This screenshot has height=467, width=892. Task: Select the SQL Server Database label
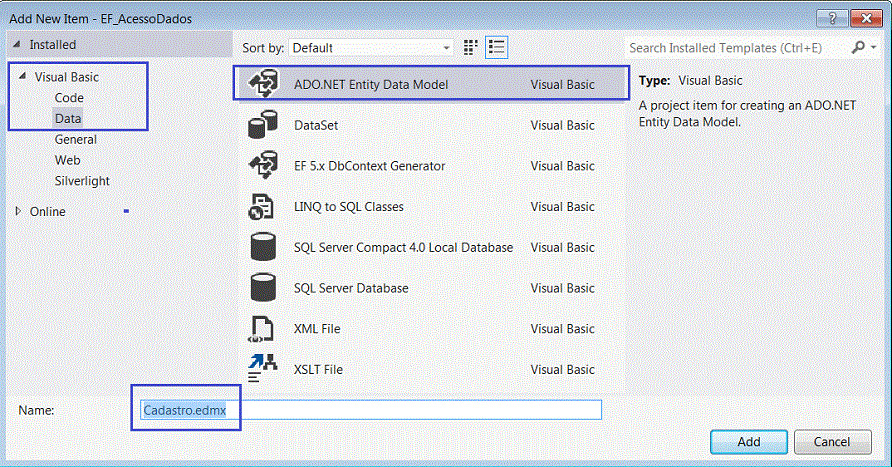coord(351,288)
